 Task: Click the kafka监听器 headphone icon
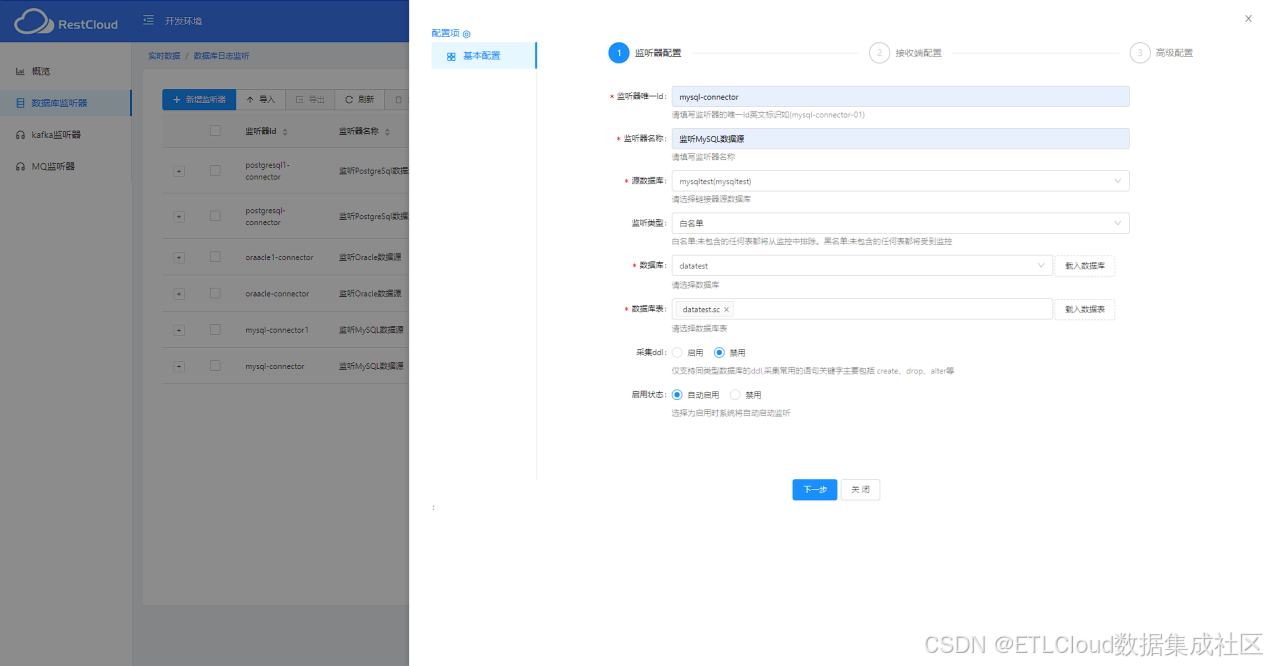point(20,134)
